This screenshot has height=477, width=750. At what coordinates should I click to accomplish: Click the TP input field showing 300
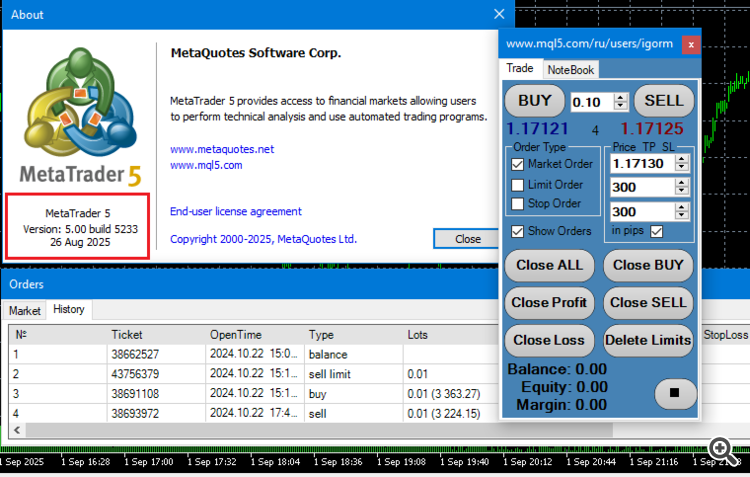tap(643, 187)
